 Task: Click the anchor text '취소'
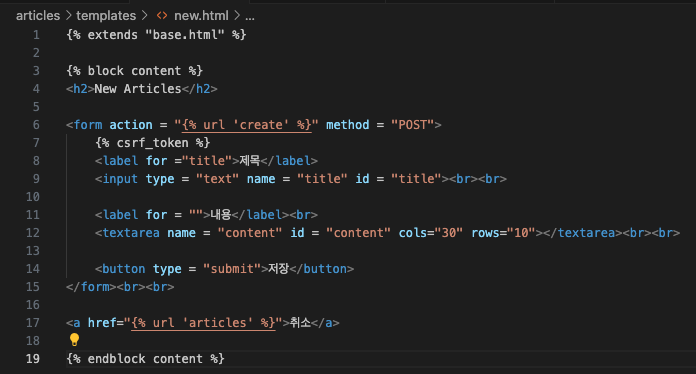pos(301,323)
